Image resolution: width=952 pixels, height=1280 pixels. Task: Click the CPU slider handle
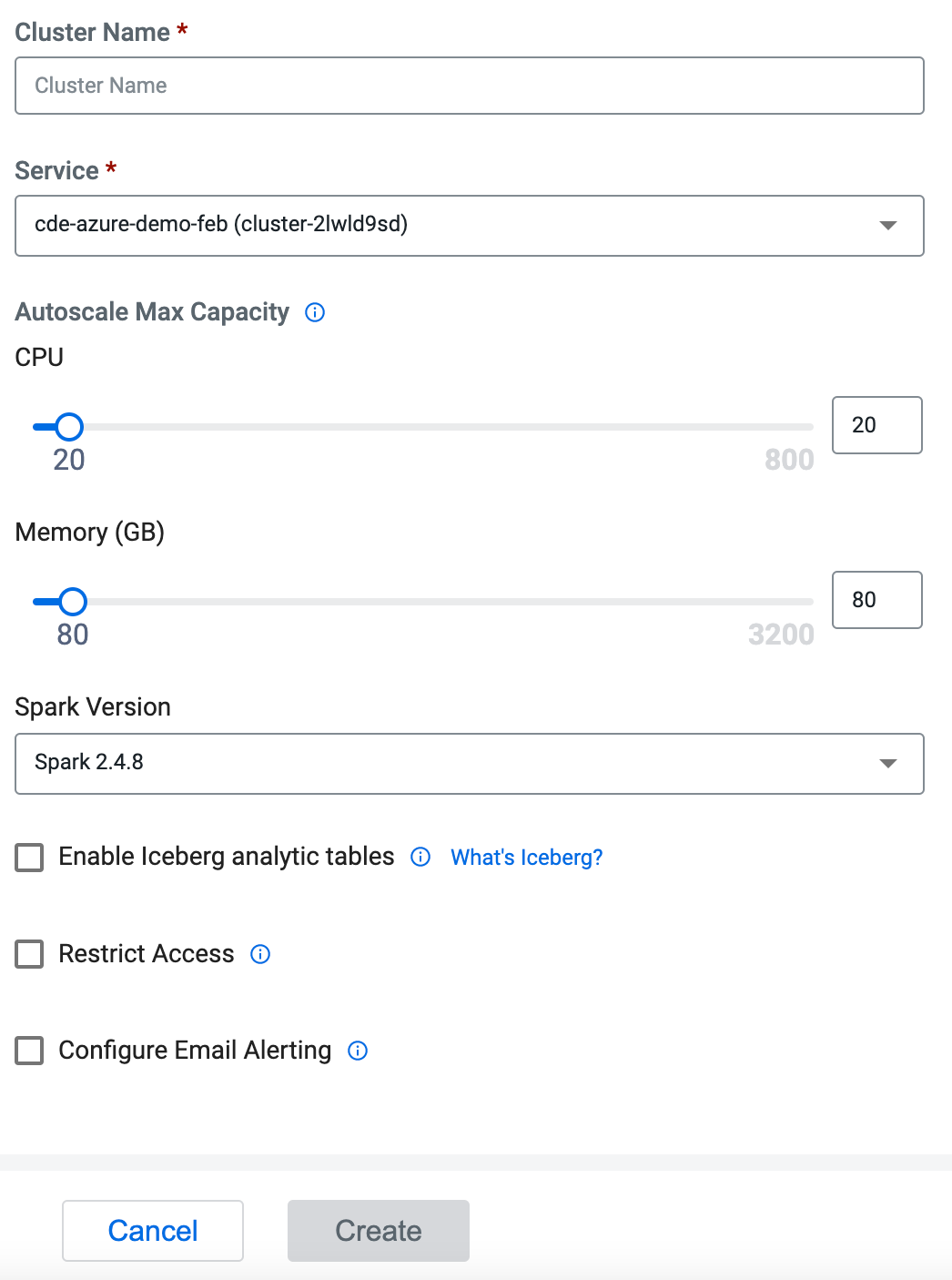tap(69, 426)
